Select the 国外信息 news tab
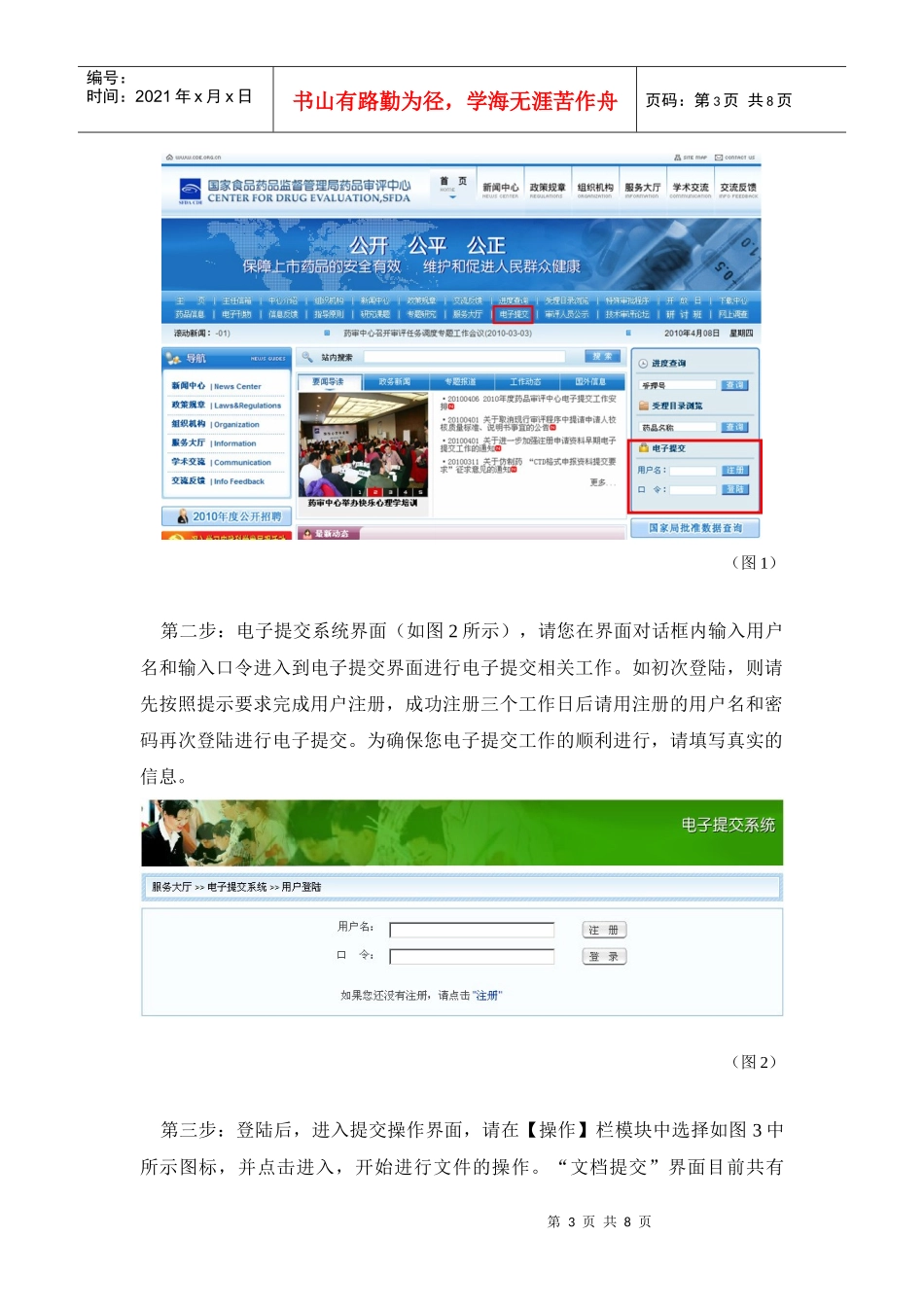 tap(590, 382)
